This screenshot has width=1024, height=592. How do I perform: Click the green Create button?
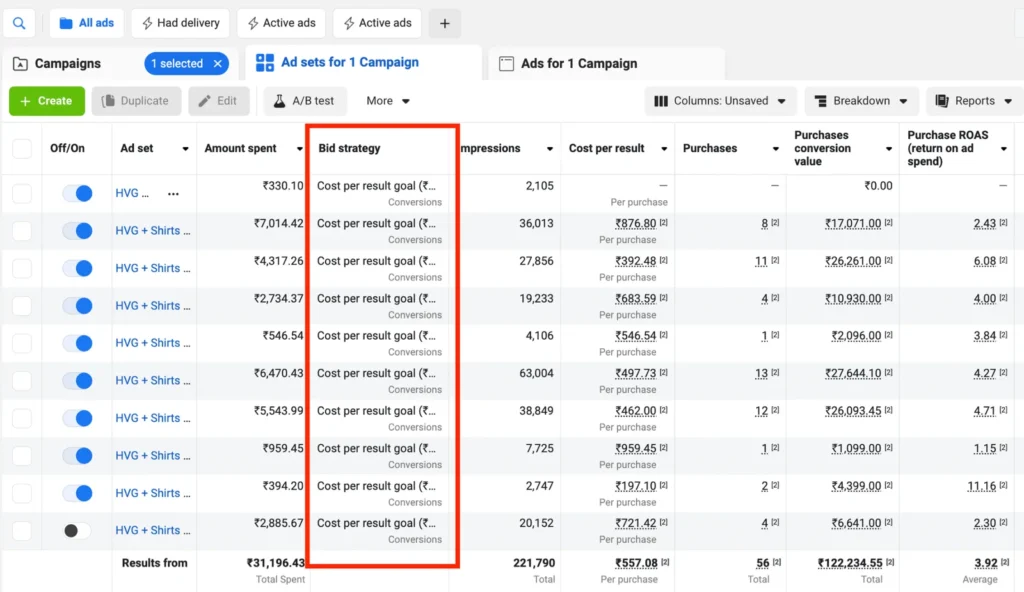[x=46, y=101]
